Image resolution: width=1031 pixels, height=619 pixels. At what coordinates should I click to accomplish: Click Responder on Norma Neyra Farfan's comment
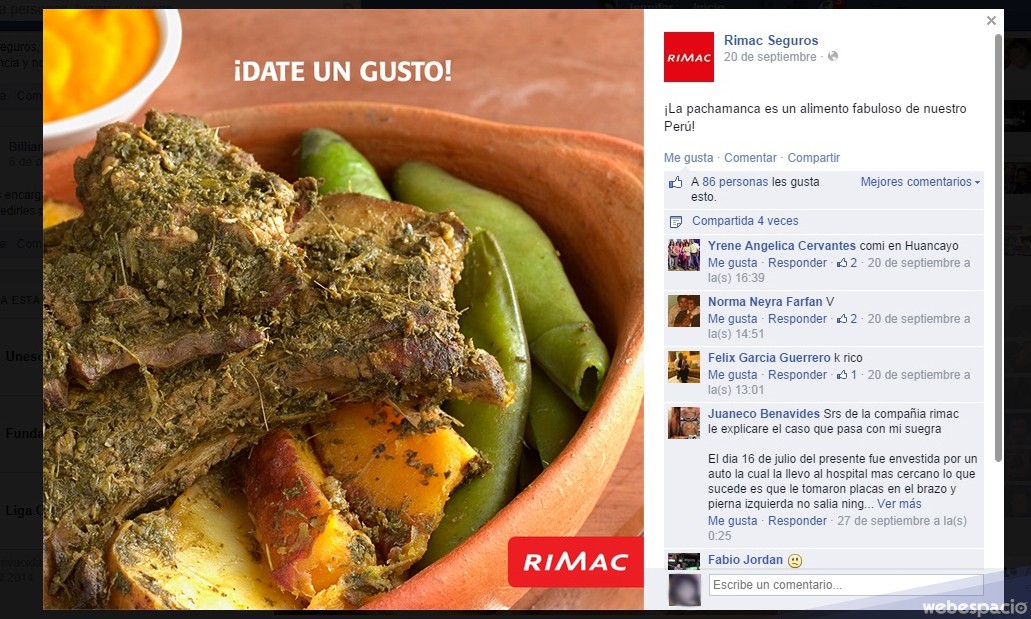(797, 318)
